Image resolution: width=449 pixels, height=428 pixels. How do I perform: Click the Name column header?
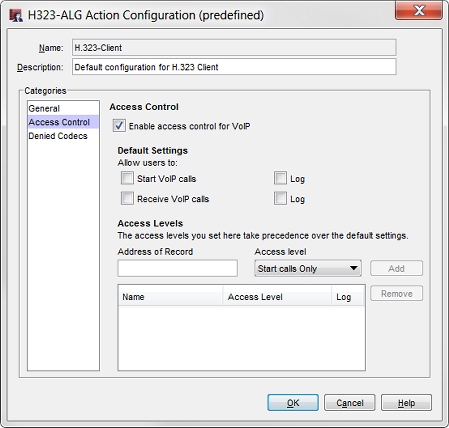pyautogui.click(x=170, y=296)
